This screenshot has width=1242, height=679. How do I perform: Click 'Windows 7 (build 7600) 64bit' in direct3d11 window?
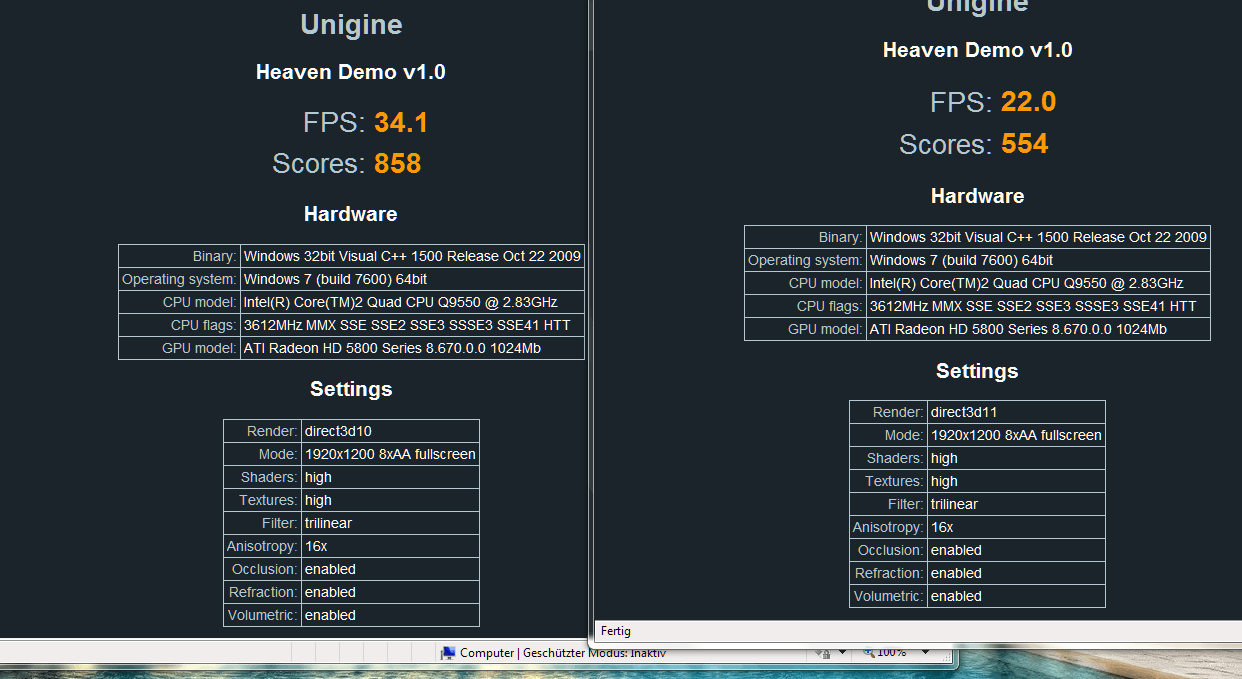[962, 260]
